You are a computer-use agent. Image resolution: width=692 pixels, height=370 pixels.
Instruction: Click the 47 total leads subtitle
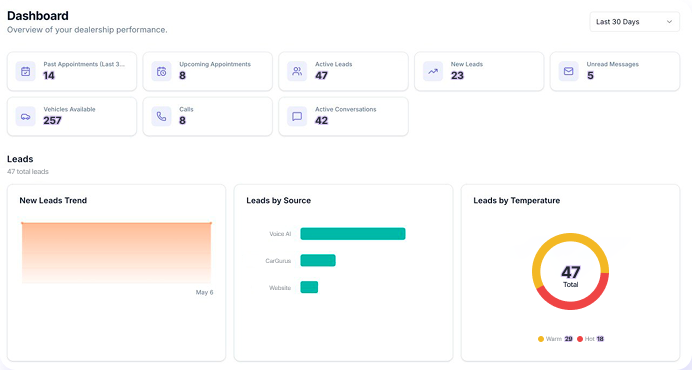pos(28,171)
